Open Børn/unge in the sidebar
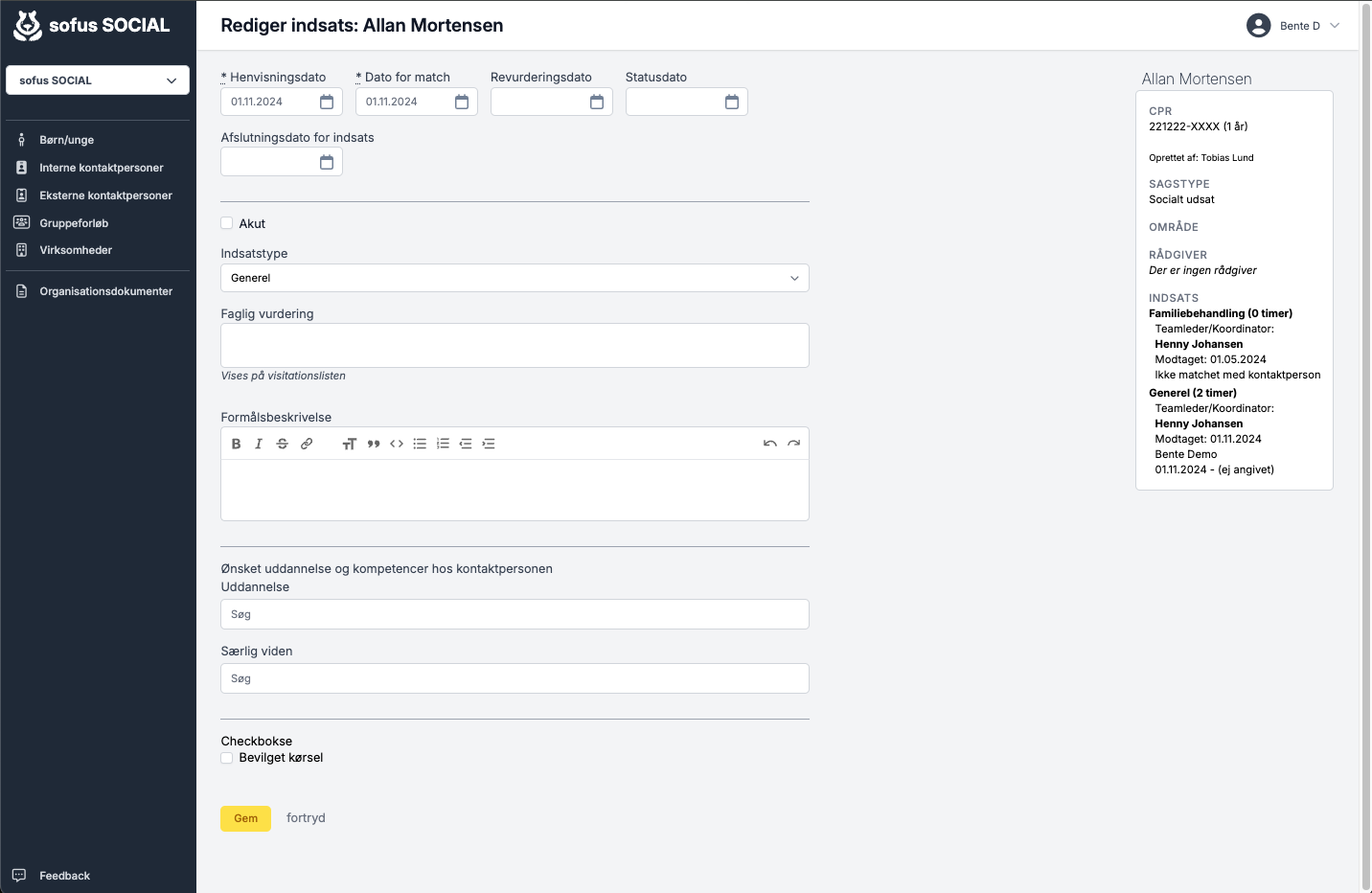1372x893 pixels. click(66, 140)
